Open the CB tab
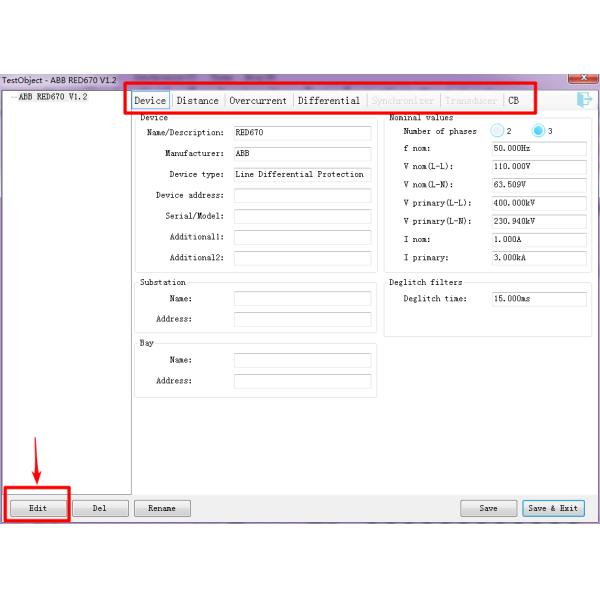 coord(514,101)
